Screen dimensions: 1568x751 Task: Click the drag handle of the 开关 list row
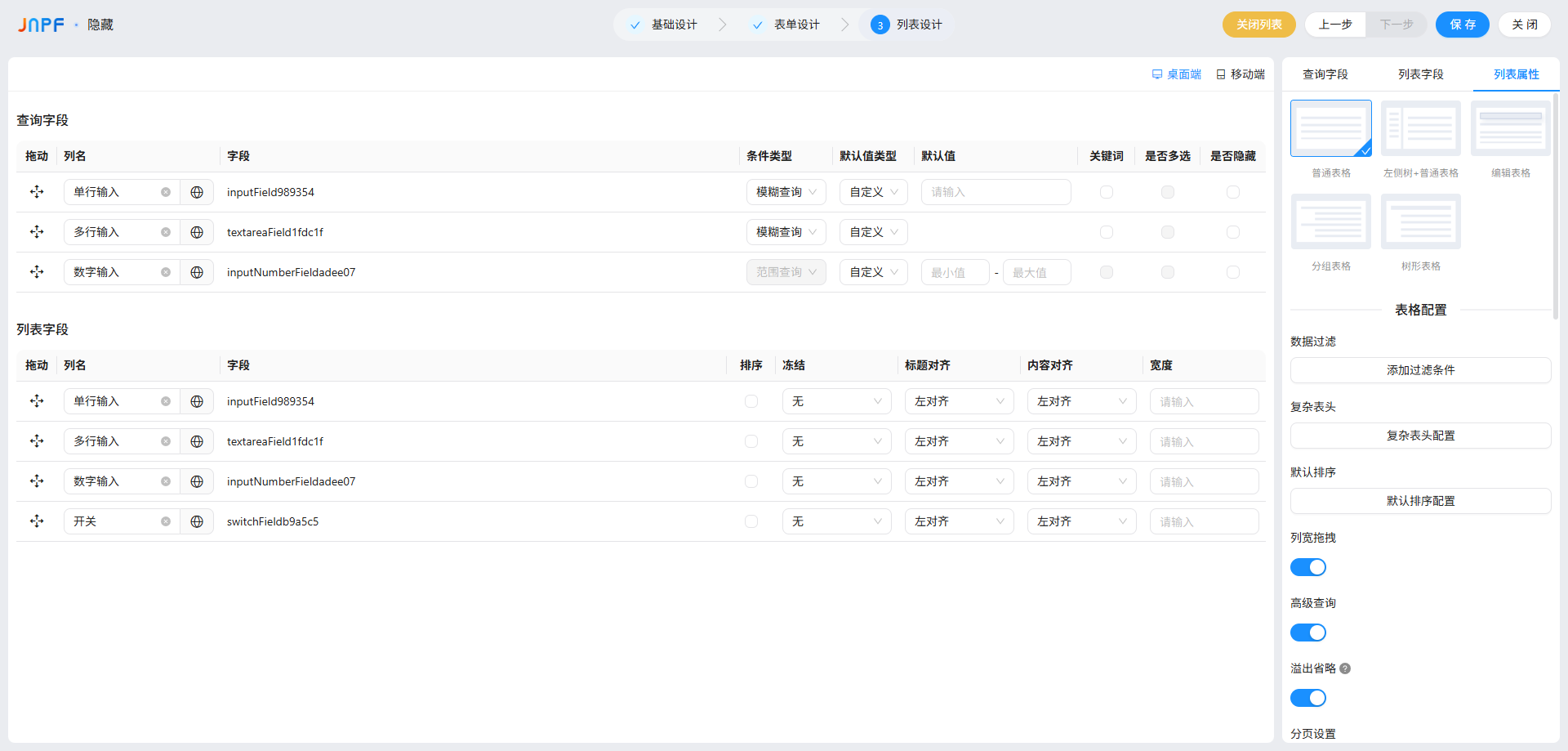pos(37,521)
